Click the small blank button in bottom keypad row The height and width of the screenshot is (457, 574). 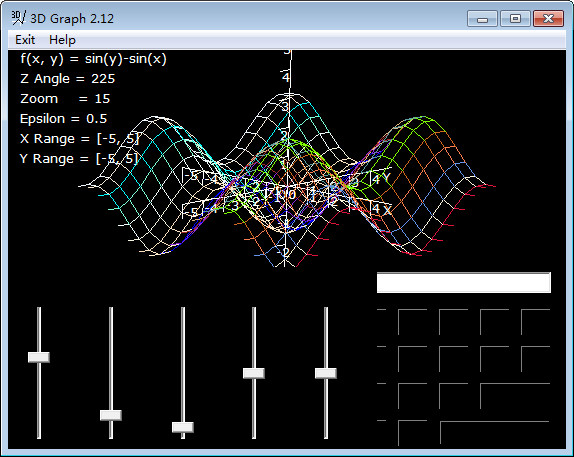pyautogui.click(x=413, y=434)
